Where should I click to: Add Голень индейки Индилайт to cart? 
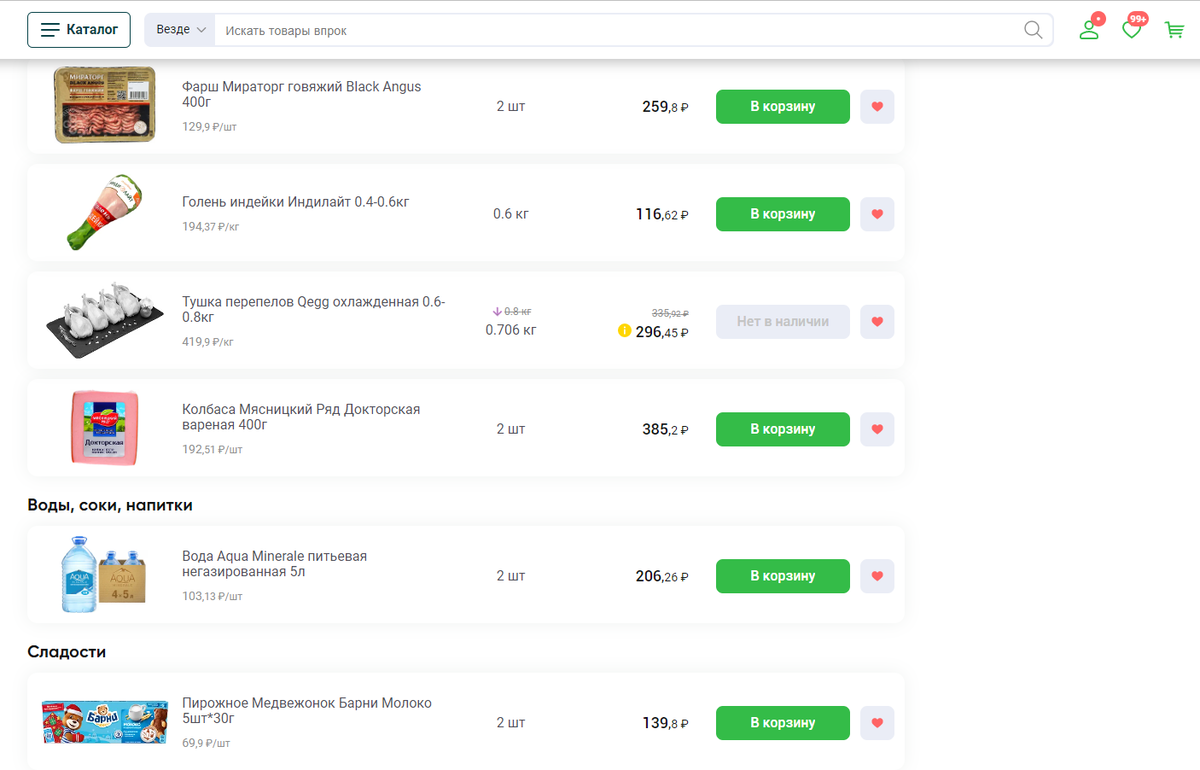[783, 214]
